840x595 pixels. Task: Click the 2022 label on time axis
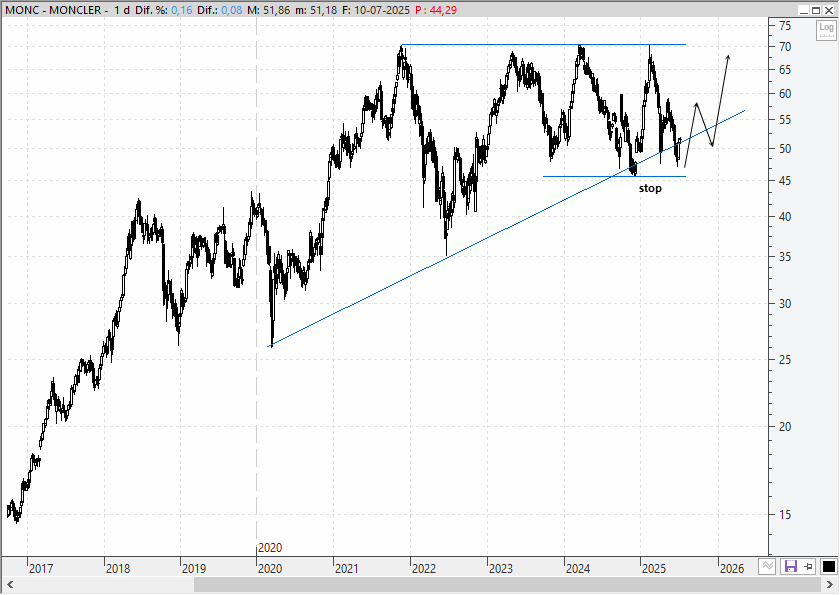click(424, 568)
